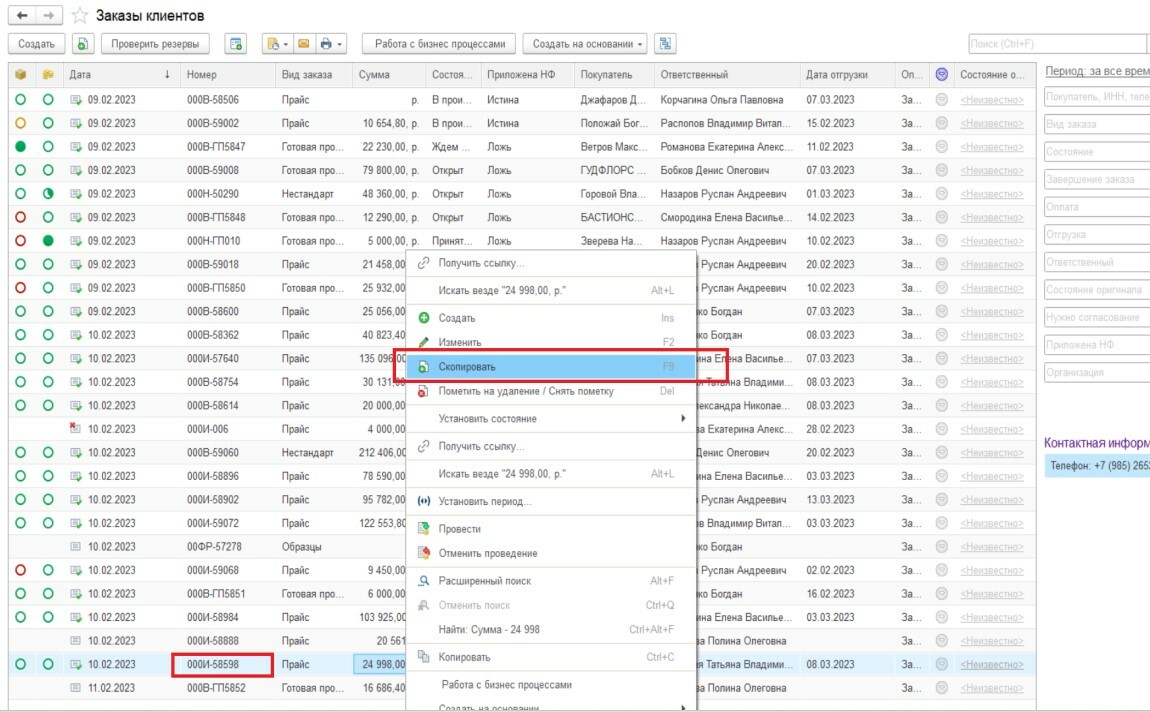Select Установить период... in the context menu

coord(551,501)
